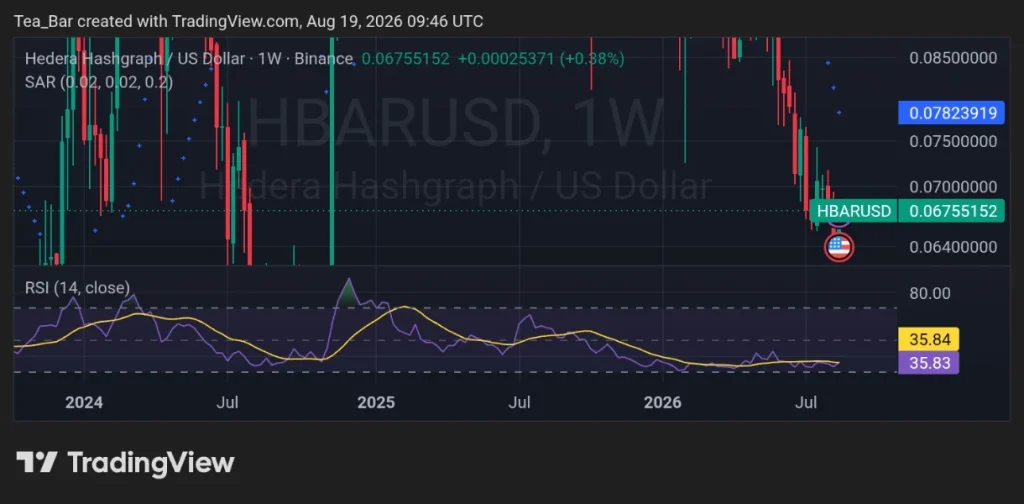Click the blue SAR value label 0.07823919
The height and width of the screenshot is (504, 1024).
click(x=950, y=113)
